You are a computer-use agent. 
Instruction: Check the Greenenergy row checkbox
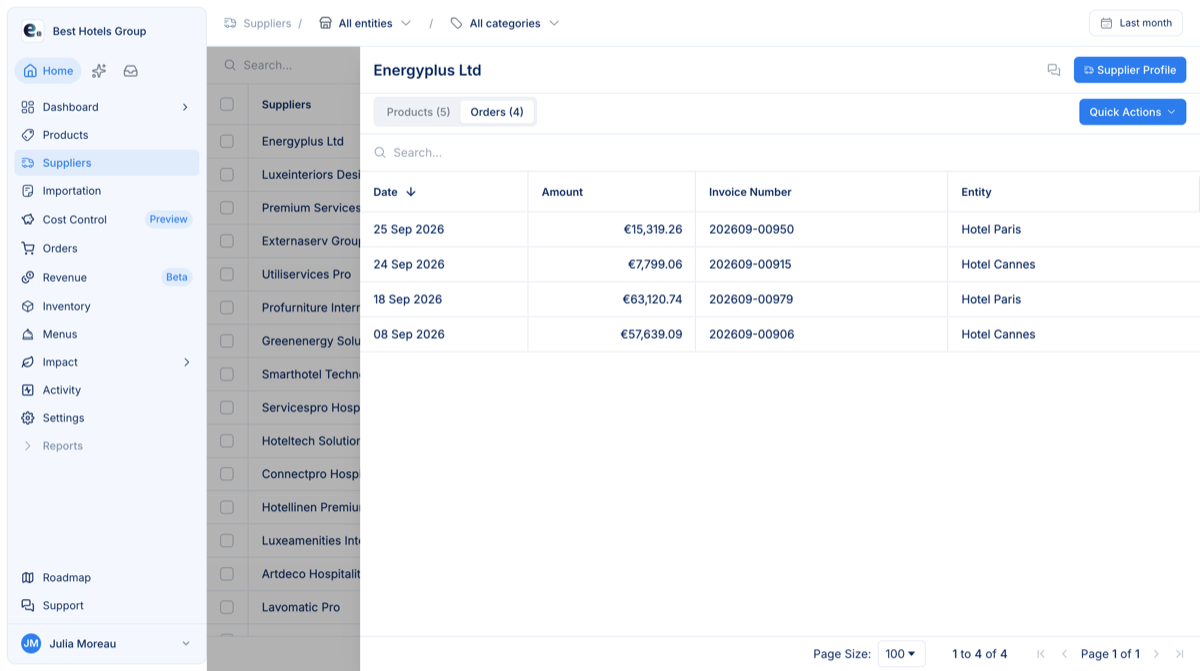coord(227,341)
